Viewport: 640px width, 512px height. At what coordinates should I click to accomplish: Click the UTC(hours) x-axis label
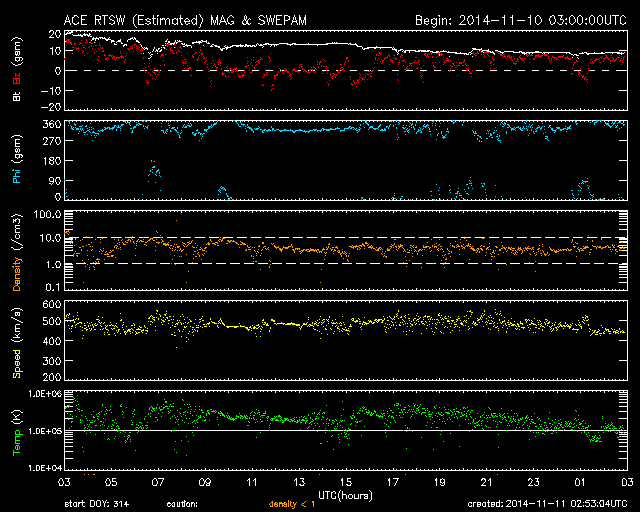pos(346,494)
